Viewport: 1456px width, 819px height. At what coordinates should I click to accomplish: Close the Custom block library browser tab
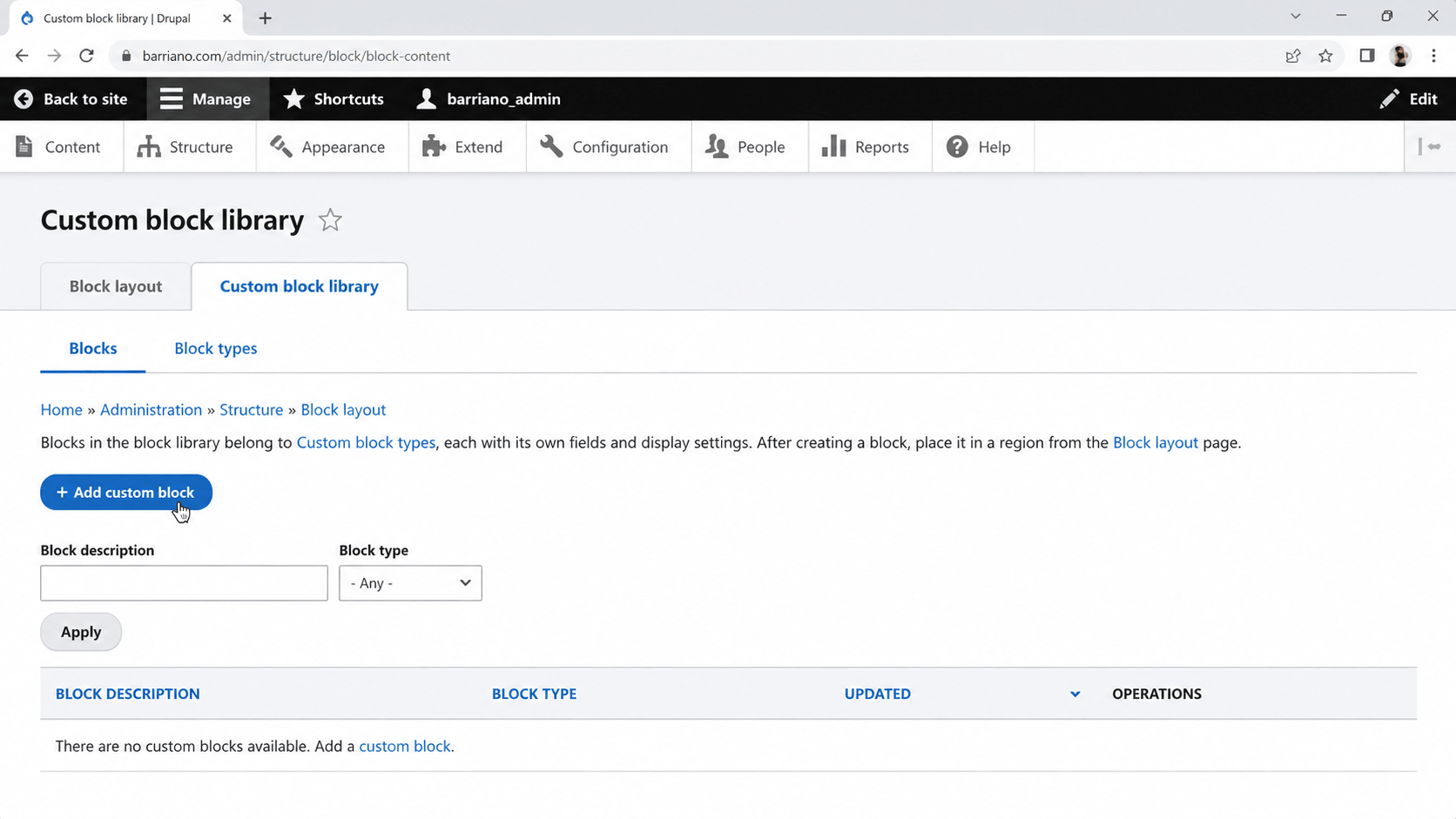[x=226, y=18]
